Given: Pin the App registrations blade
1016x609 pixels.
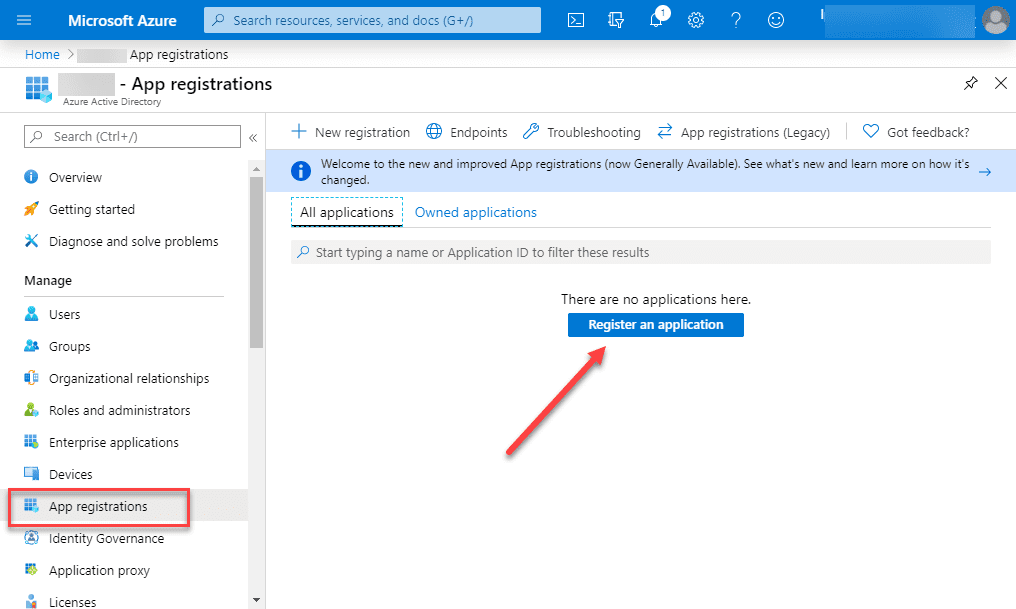Looking at the screenshot, I should [x=970, y=84].
